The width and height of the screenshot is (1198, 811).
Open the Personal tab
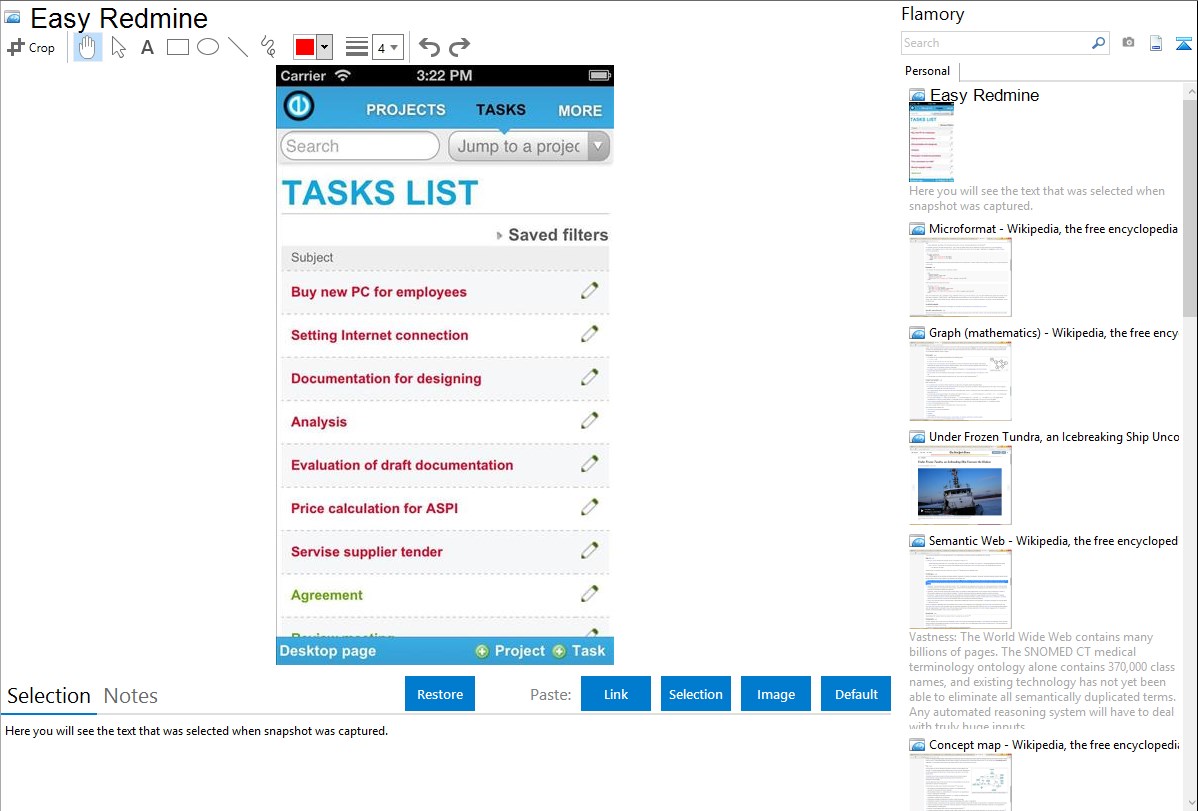click(927, 71)
